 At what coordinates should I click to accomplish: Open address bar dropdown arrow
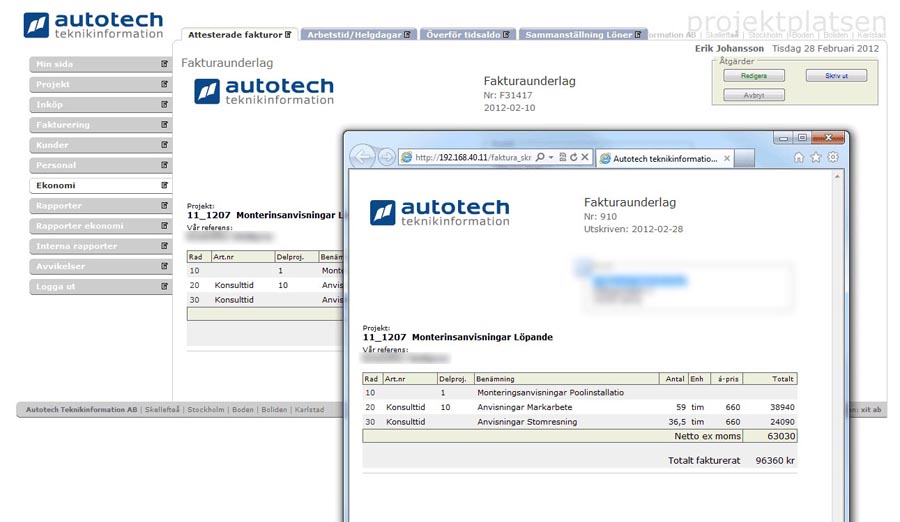coord(551,157)
